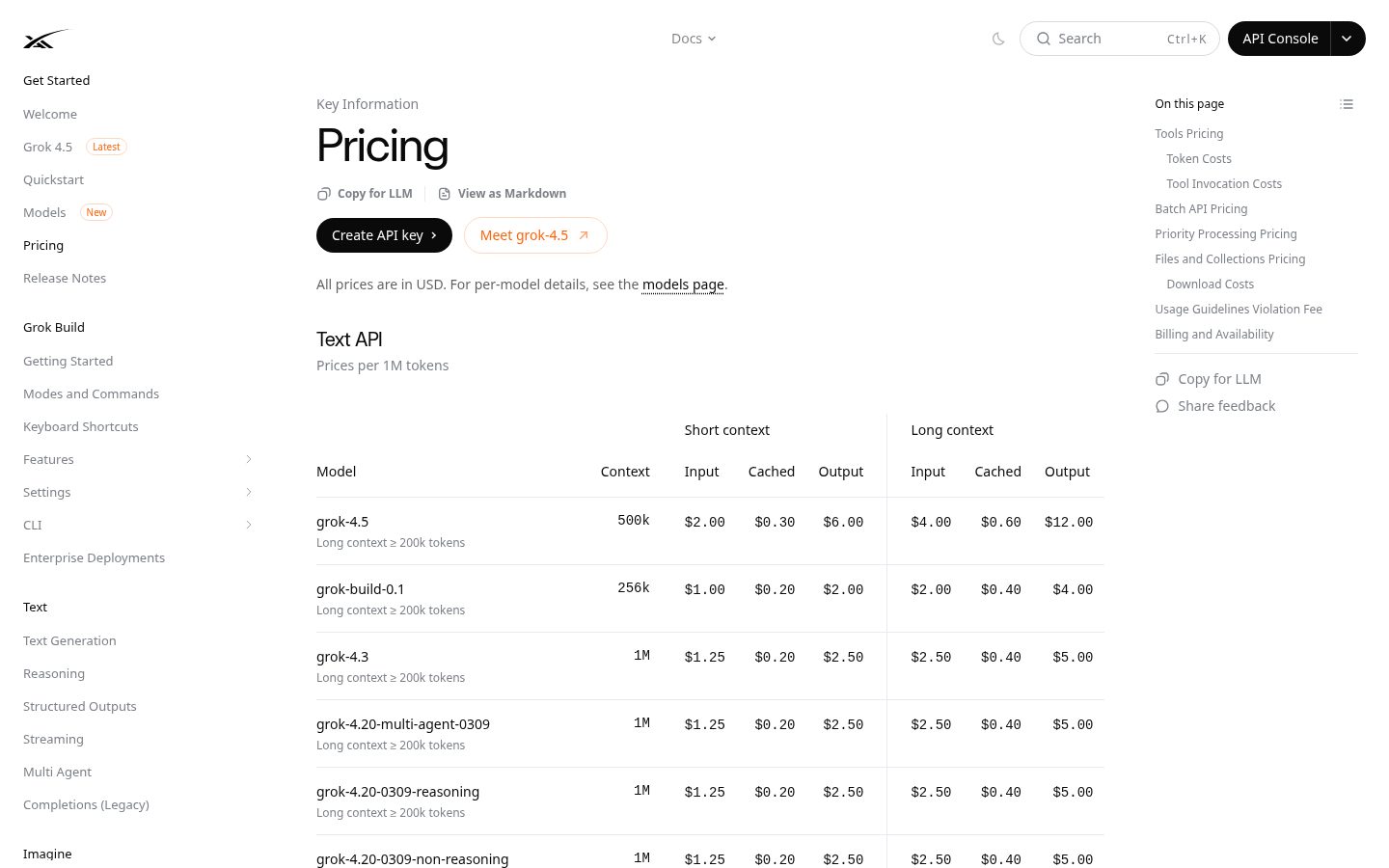Jump to Tools Pricing section
This screenshot has width=1389, height=868.
(x=1188, y=134)
